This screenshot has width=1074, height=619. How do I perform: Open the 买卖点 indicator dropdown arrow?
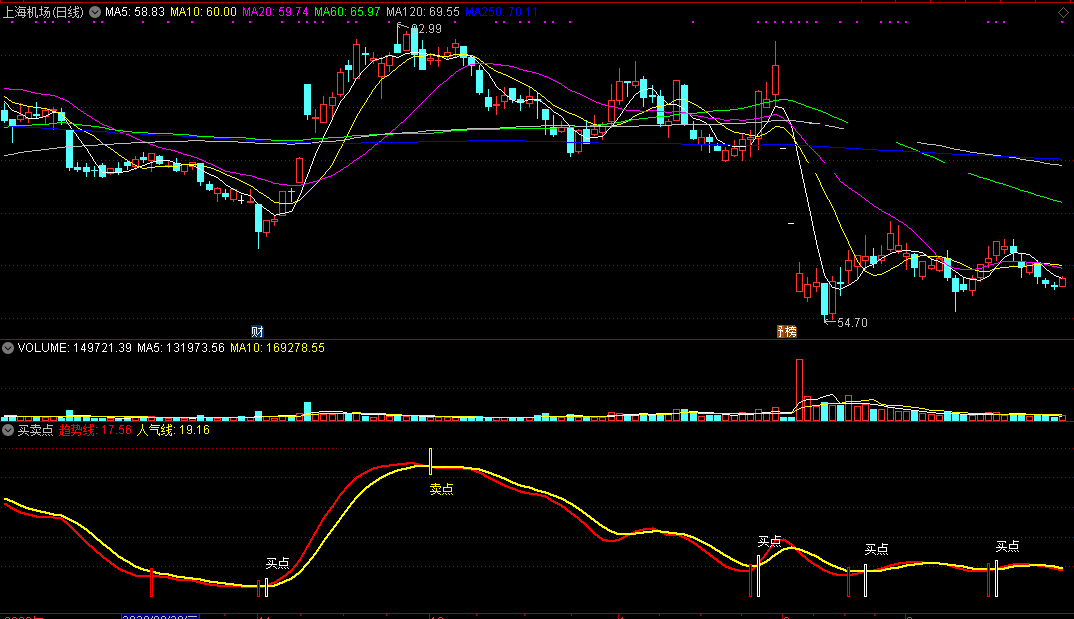tap(8, 430)
